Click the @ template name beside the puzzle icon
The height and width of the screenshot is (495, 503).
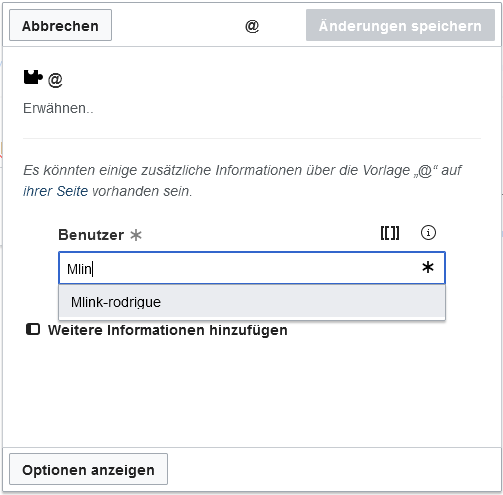click(55, 80)
